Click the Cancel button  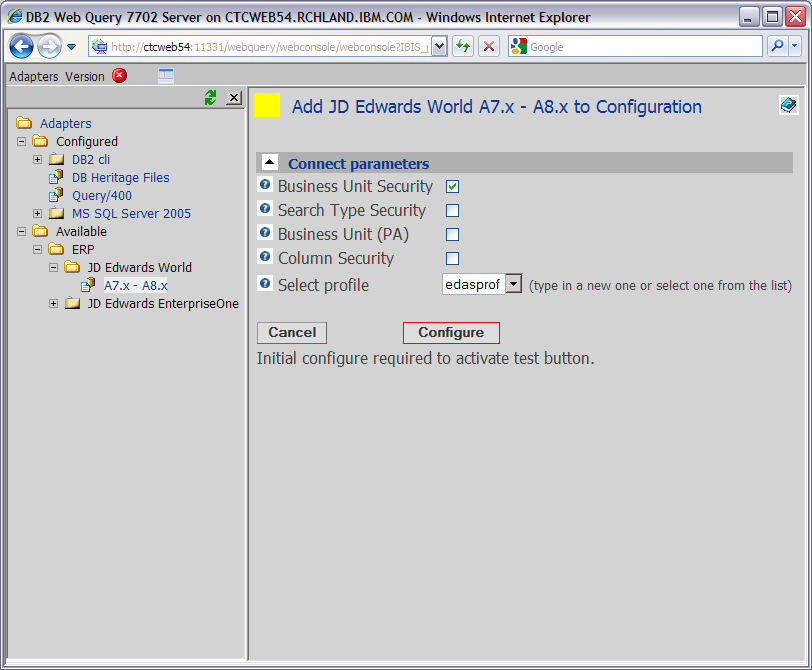pyautogui.click(x=292, y=332)
